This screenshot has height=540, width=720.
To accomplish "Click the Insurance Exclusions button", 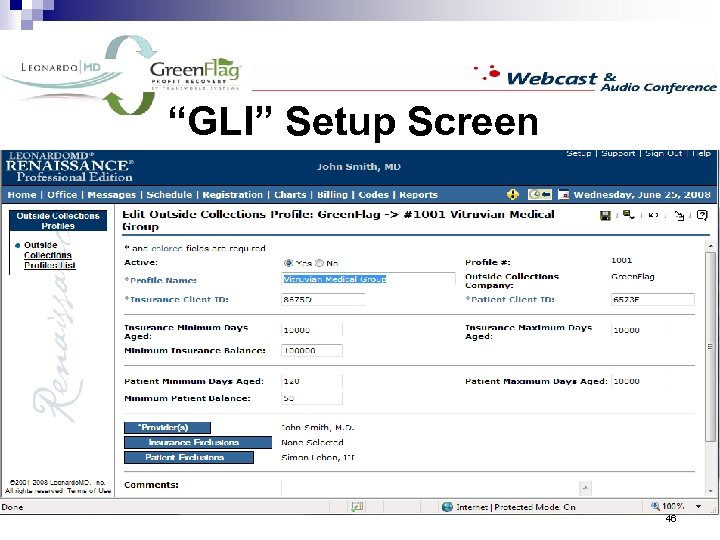I will [198, 443].
